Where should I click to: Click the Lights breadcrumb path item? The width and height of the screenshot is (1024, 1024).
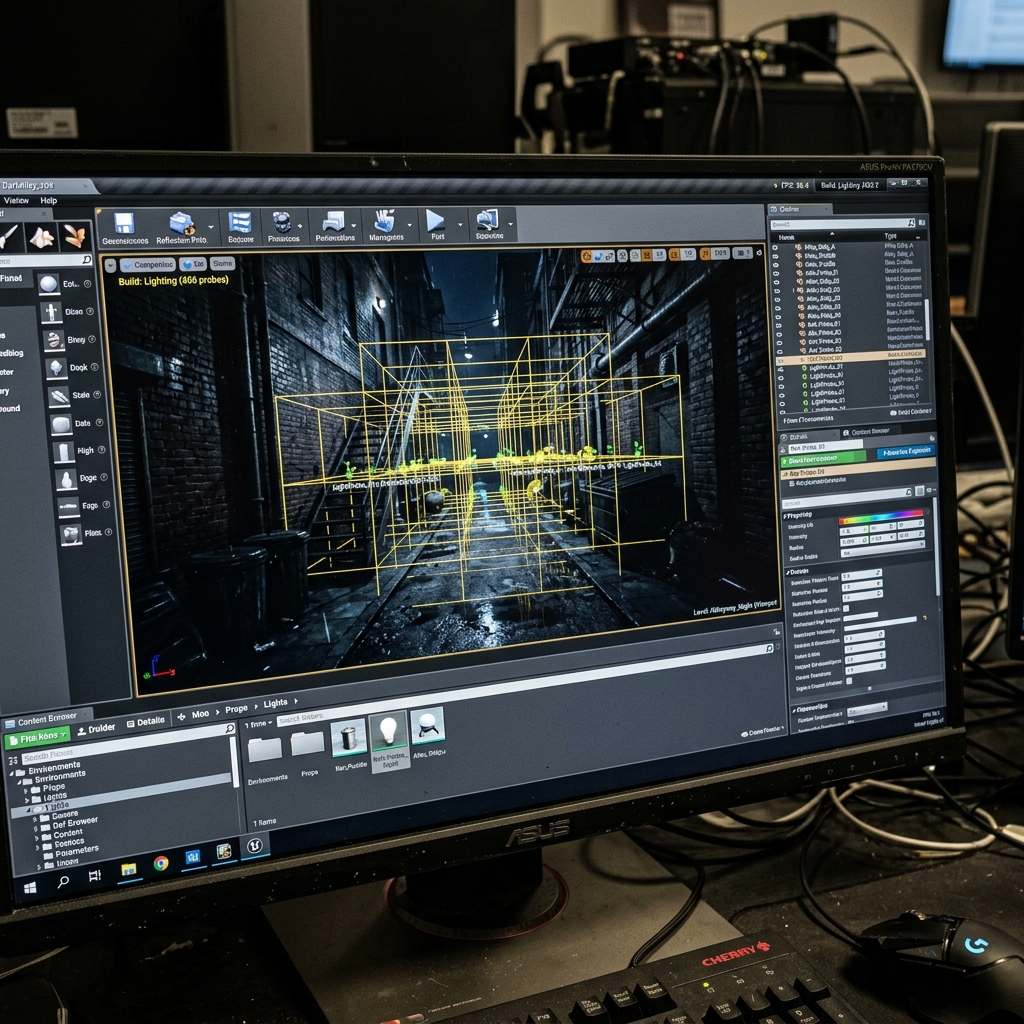coord(275,703)
